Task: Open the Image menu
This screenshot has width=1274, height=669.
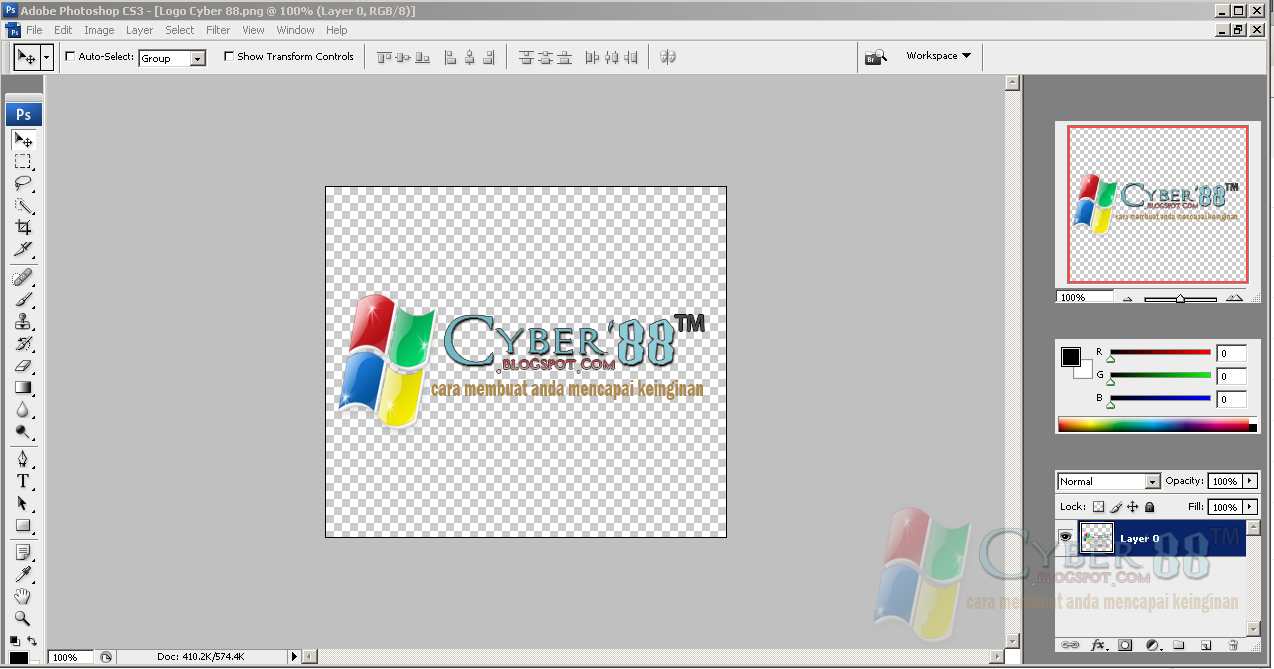Action: coord(99,30)
